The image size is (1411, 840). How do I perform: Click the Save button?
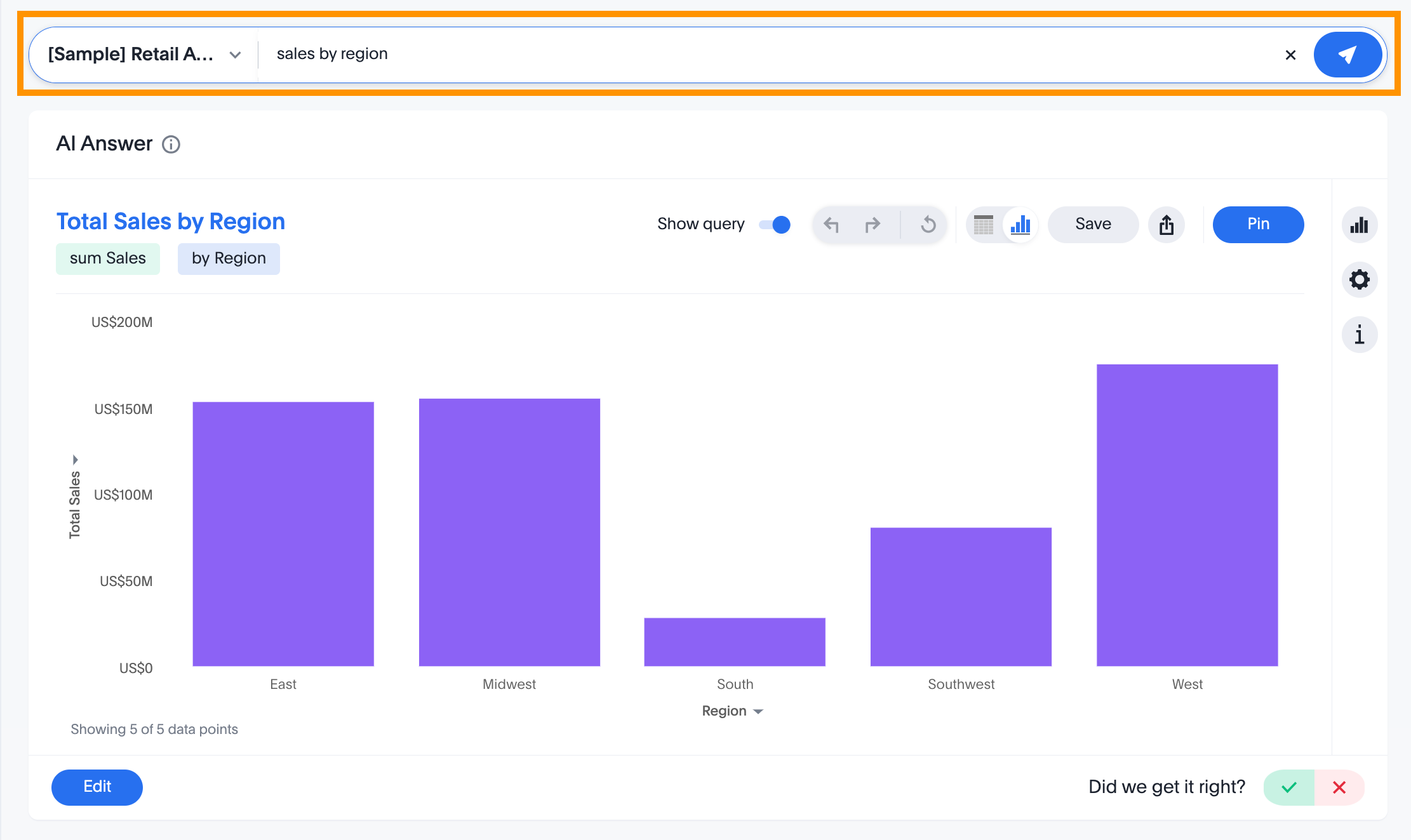(1093, 224)
